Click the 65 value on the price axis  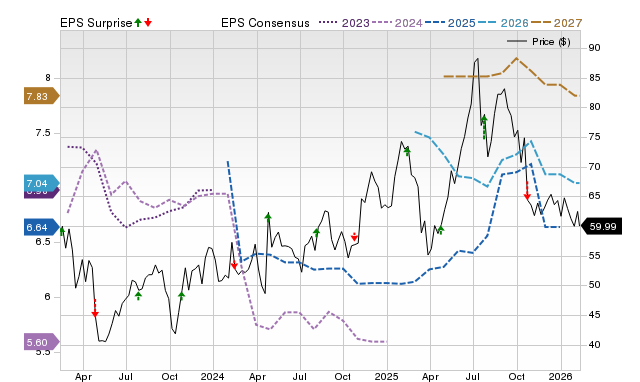click(x=595, y=196)
